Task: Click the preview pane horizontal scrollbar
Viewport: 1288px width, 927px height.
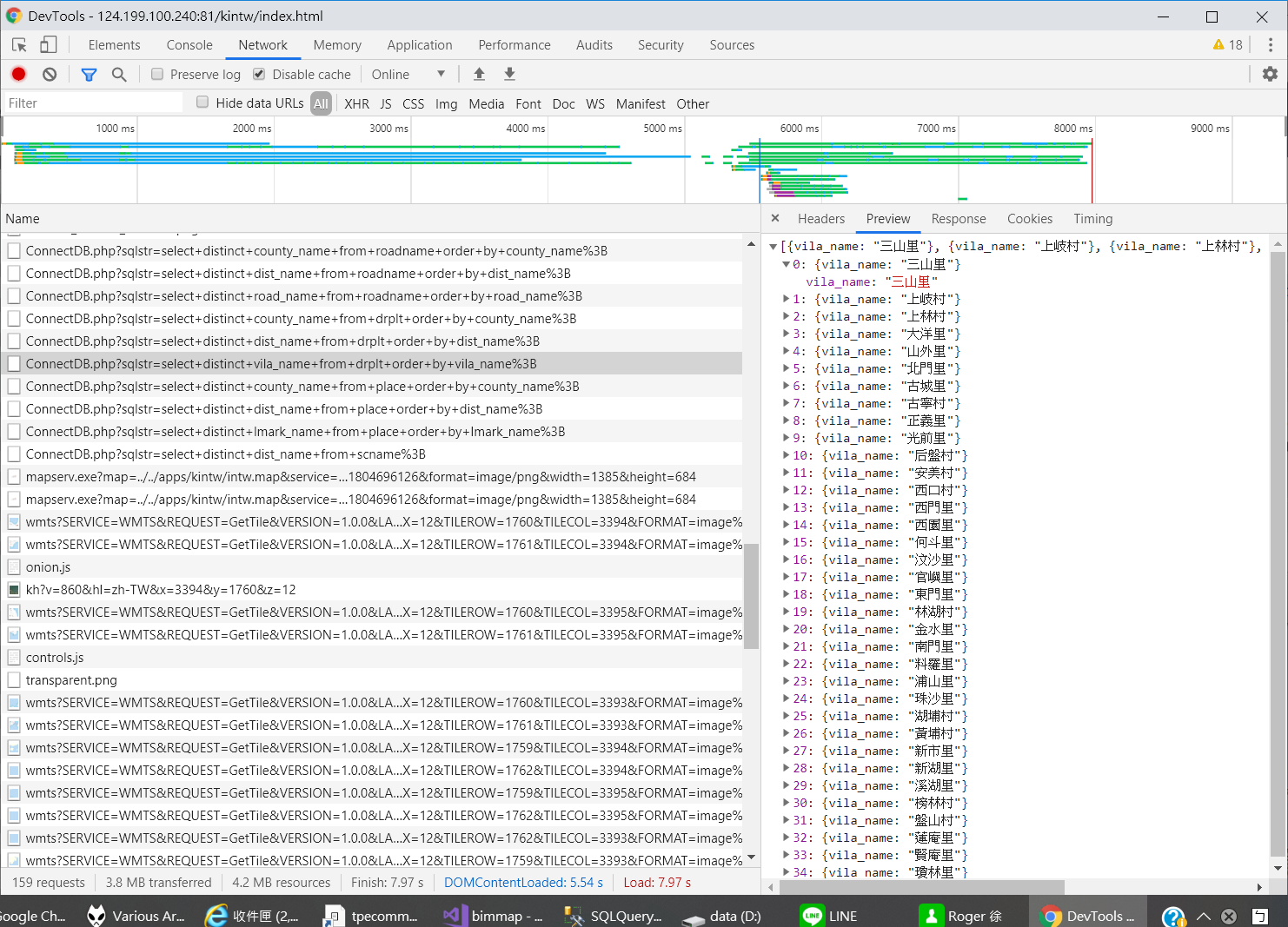Action: 922,887
